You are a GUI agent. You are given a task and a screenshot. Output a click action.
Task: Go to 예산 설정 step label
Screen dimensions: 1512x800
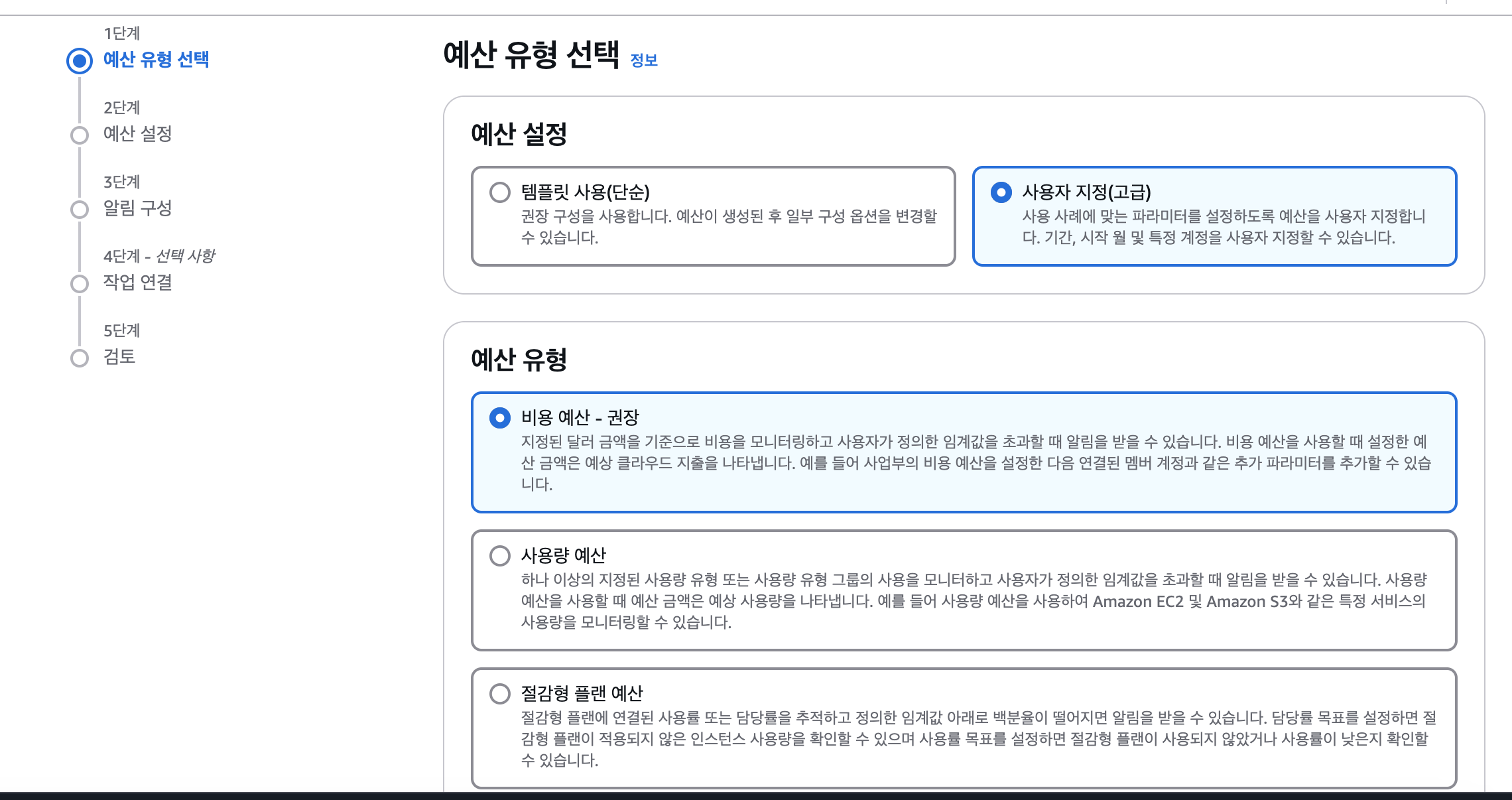click(138, 134)
